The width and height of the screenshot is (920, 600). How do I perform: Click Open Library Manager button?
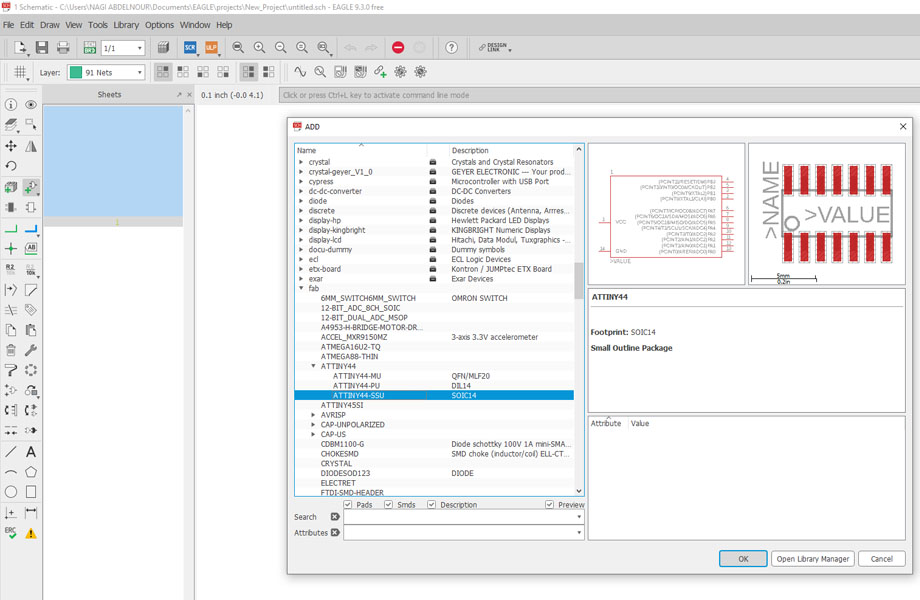point(813,559)
